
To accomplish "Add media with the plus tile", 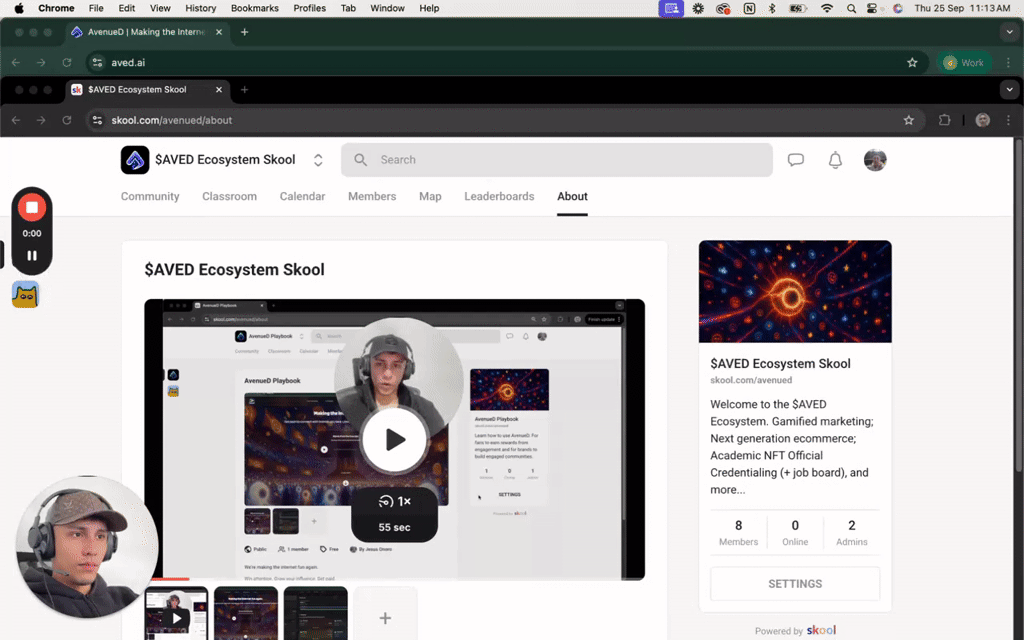I will [x=385, y=614].
